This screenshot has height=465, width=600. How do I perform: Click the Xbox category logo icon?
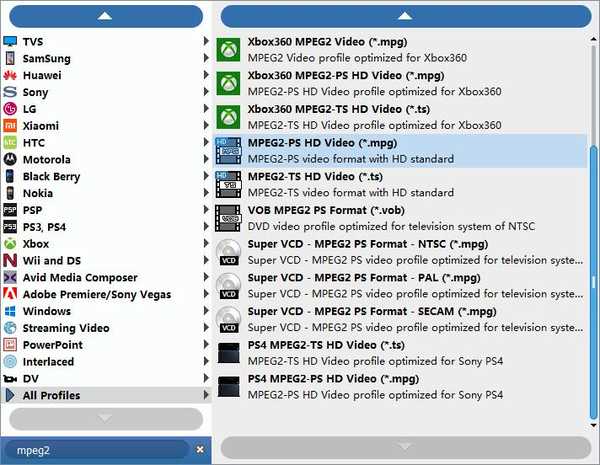click(10, 243)
